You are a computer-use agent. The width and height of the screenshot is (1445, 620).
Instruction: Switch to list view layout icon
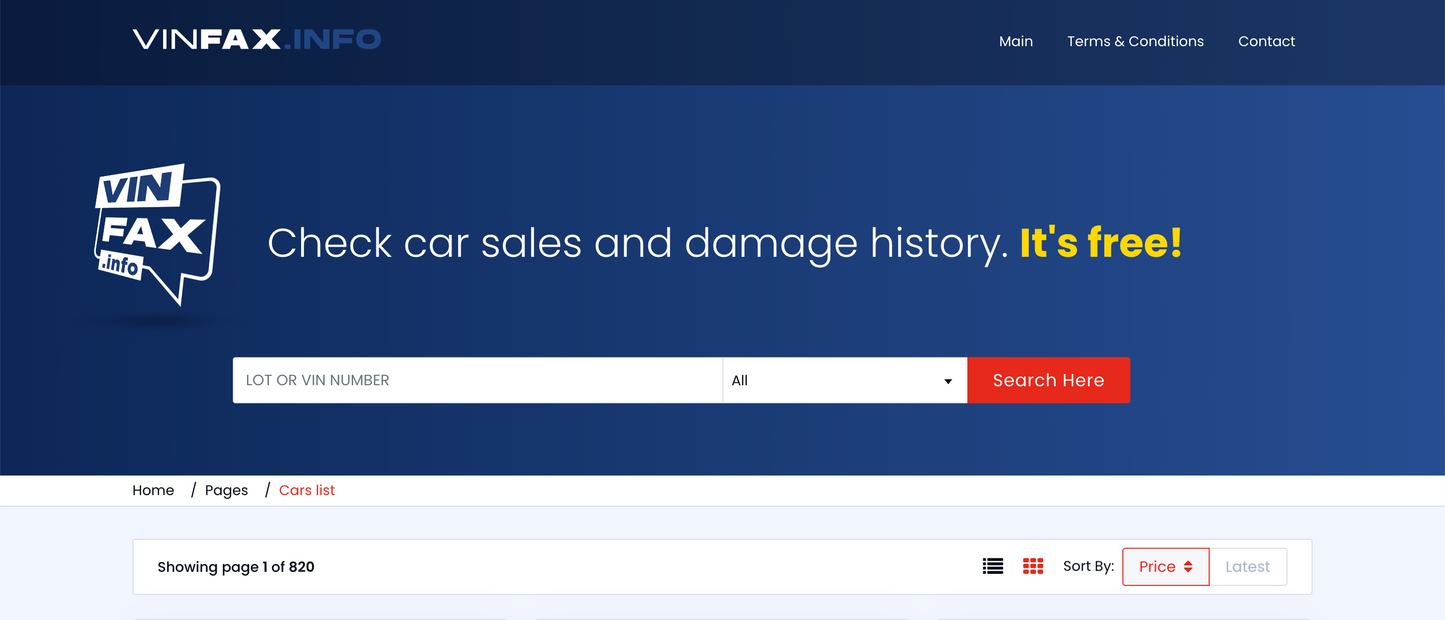click(x=992, y=567)
